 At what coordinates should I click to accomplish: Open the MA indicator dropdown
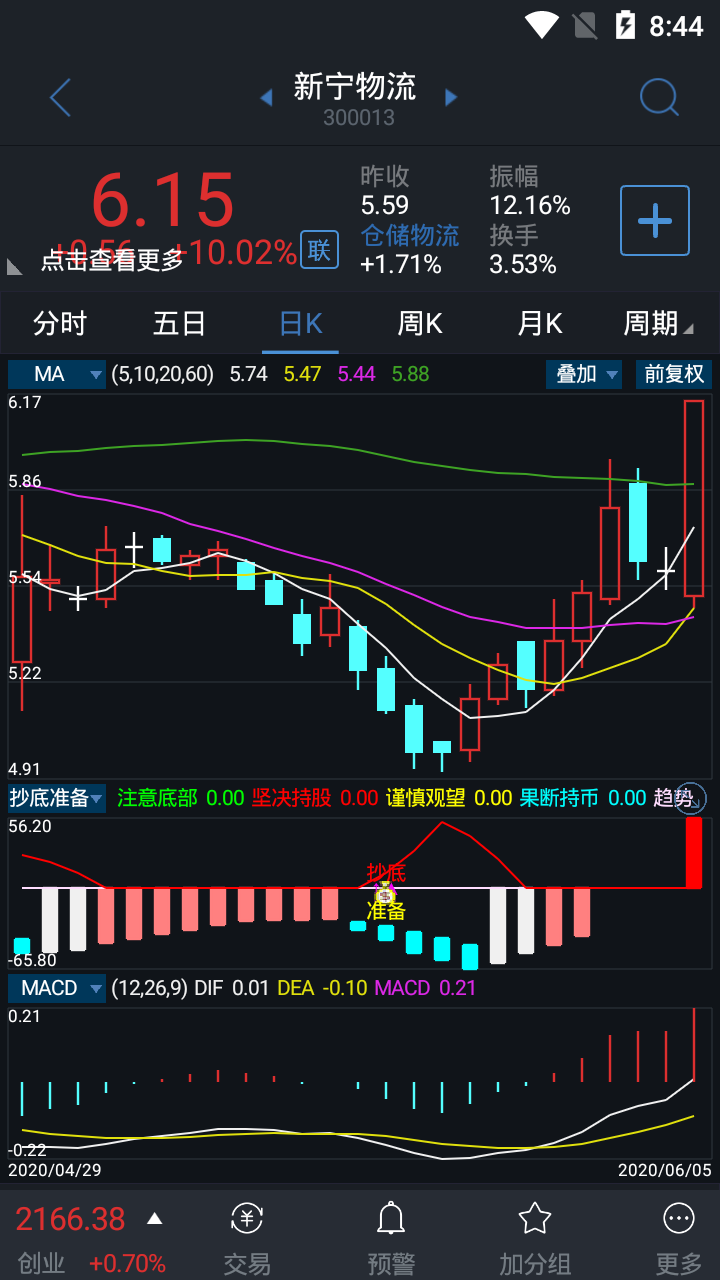56,374
